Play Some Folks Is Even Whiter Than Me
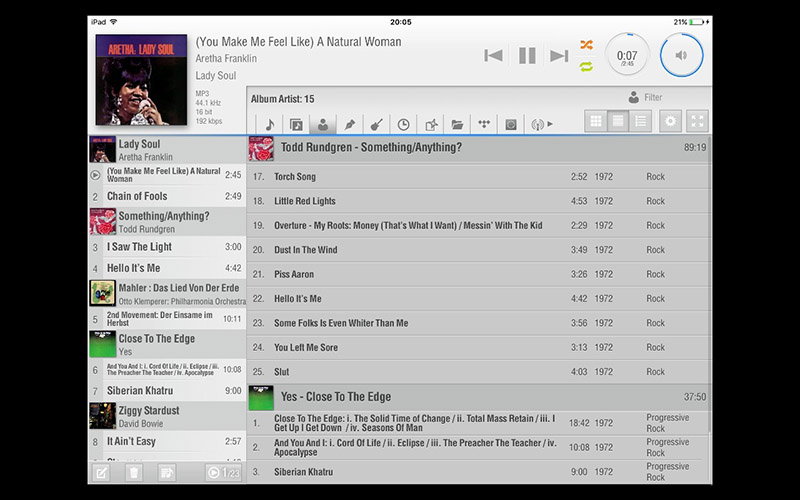800x500 pixels. [x=479, y=323]
